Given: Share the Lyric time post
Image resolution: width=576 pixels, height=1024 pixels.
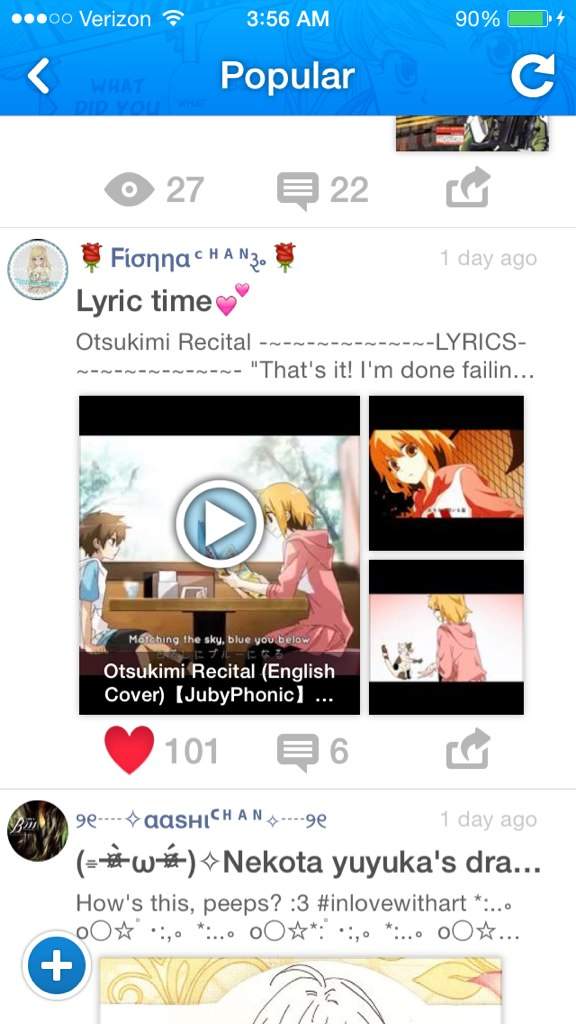Looking at the screenshot, I should tap(468, 750).
